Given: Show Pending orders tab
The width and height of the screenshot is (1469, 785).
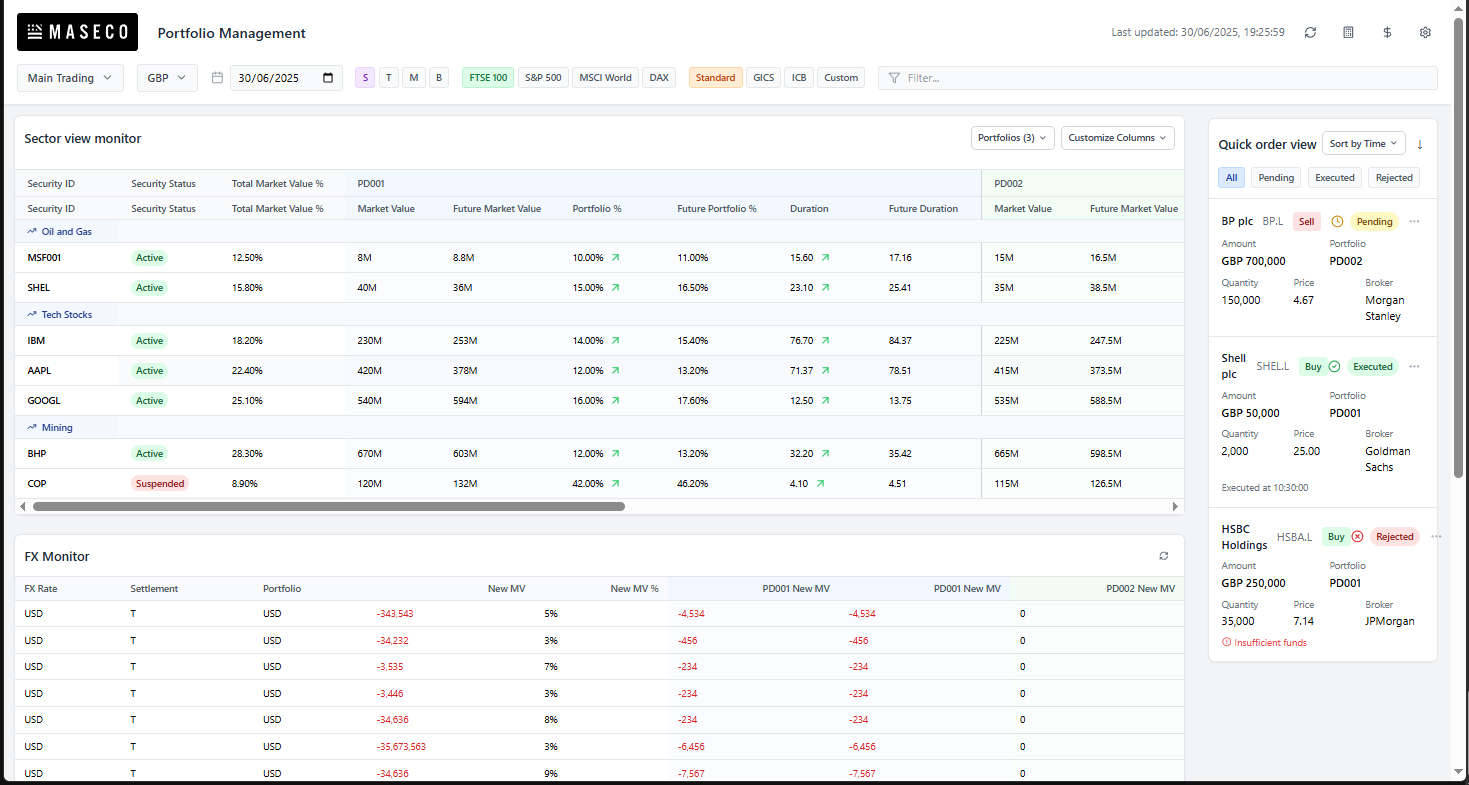Looking at the screenshot, I should pos(1276,177).
